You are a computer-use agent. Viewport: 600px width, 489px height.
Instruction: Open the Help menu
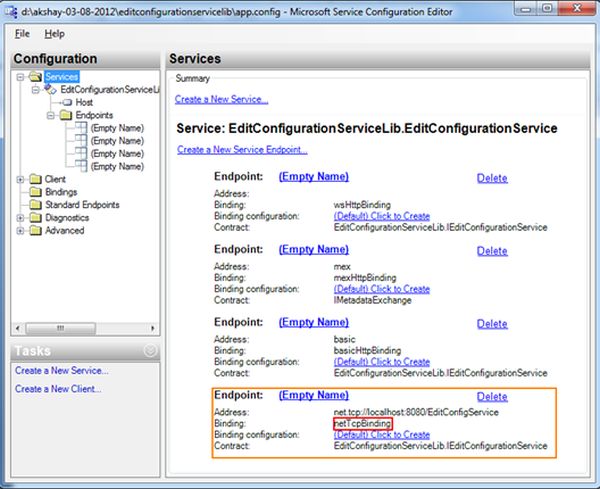point(54,34)
